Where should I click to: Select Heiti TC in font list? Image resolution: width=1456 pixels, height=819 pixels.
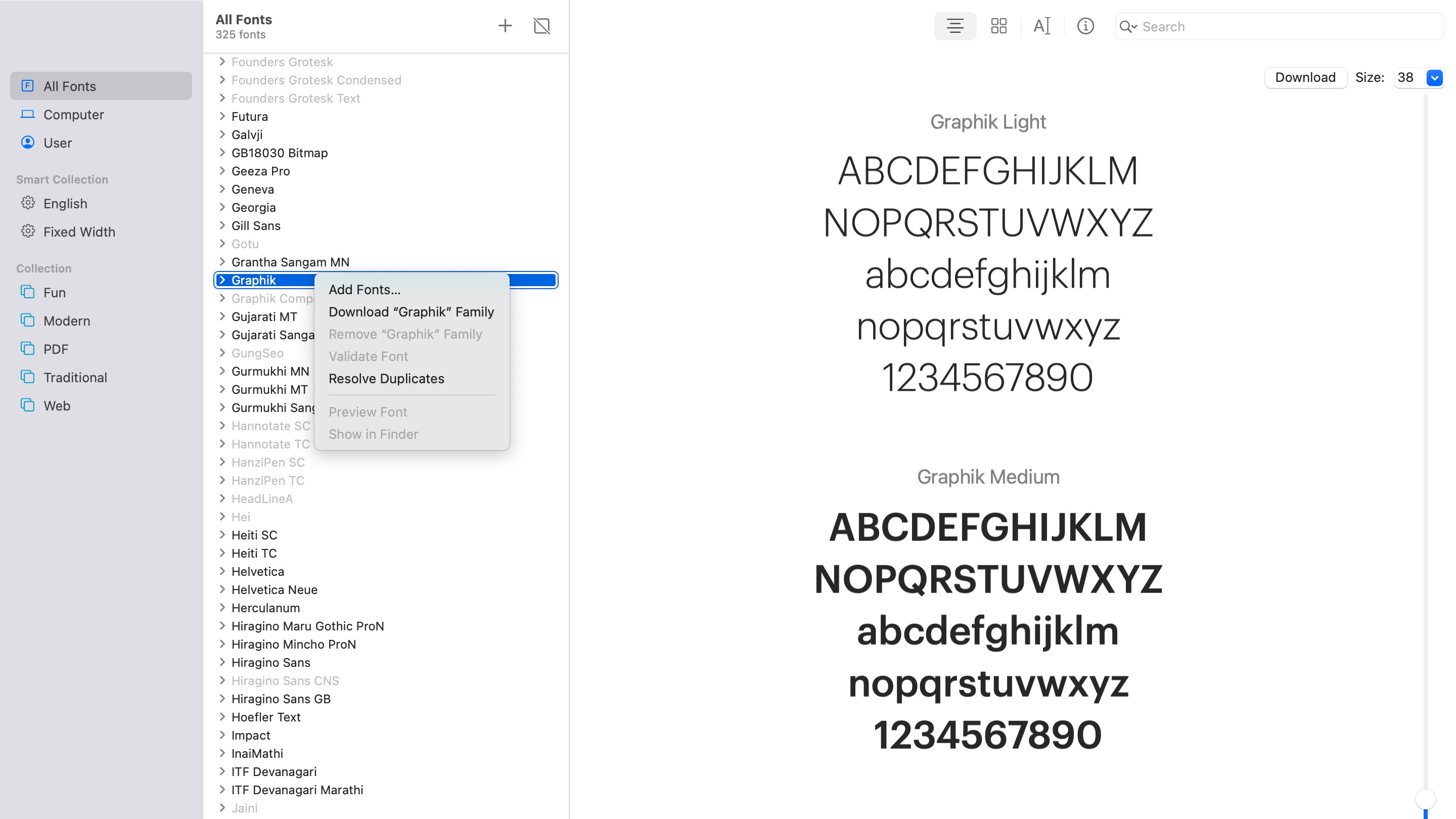(386, 553)
